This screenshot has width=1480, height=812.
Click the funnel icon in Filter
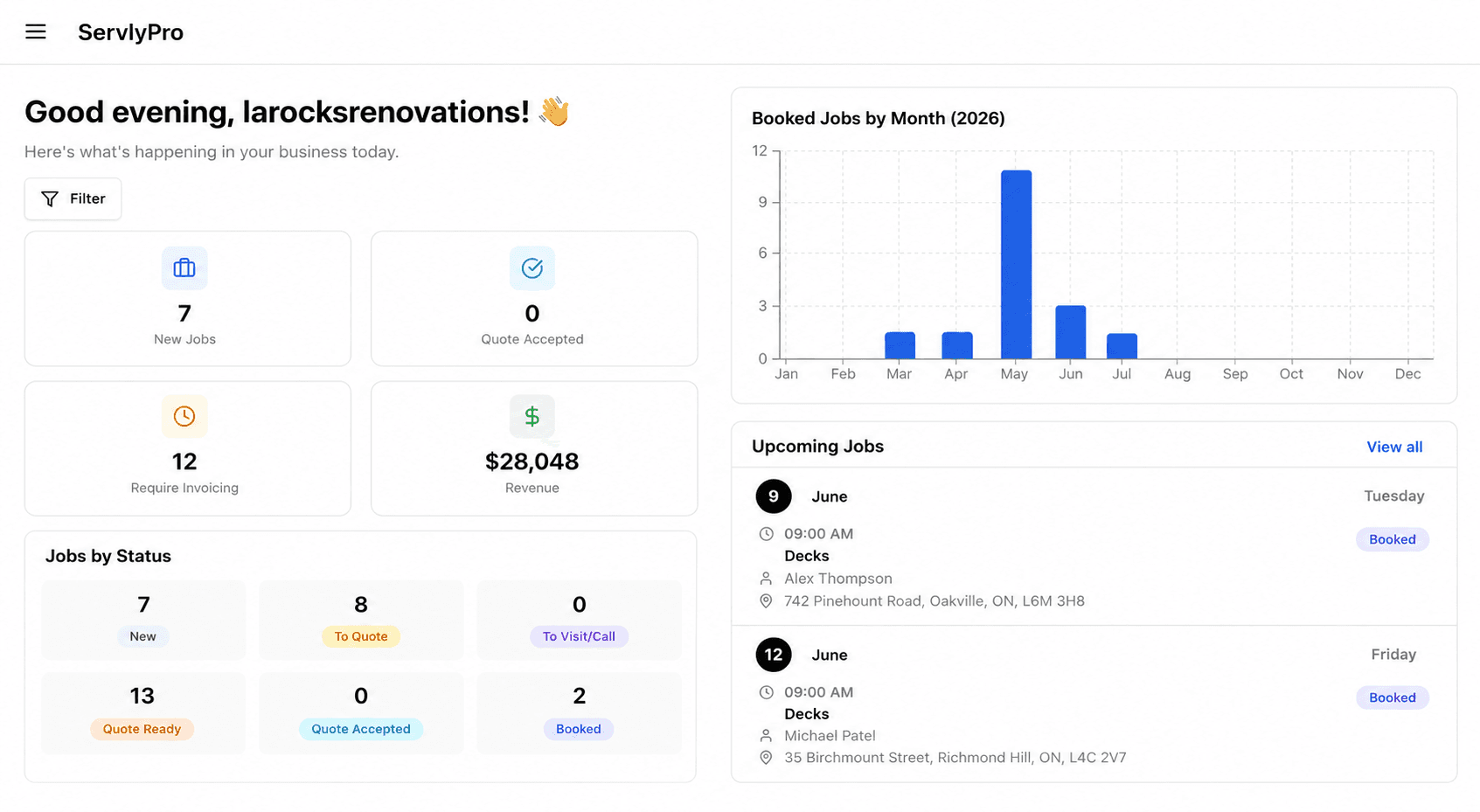click(x=50, y=199)
